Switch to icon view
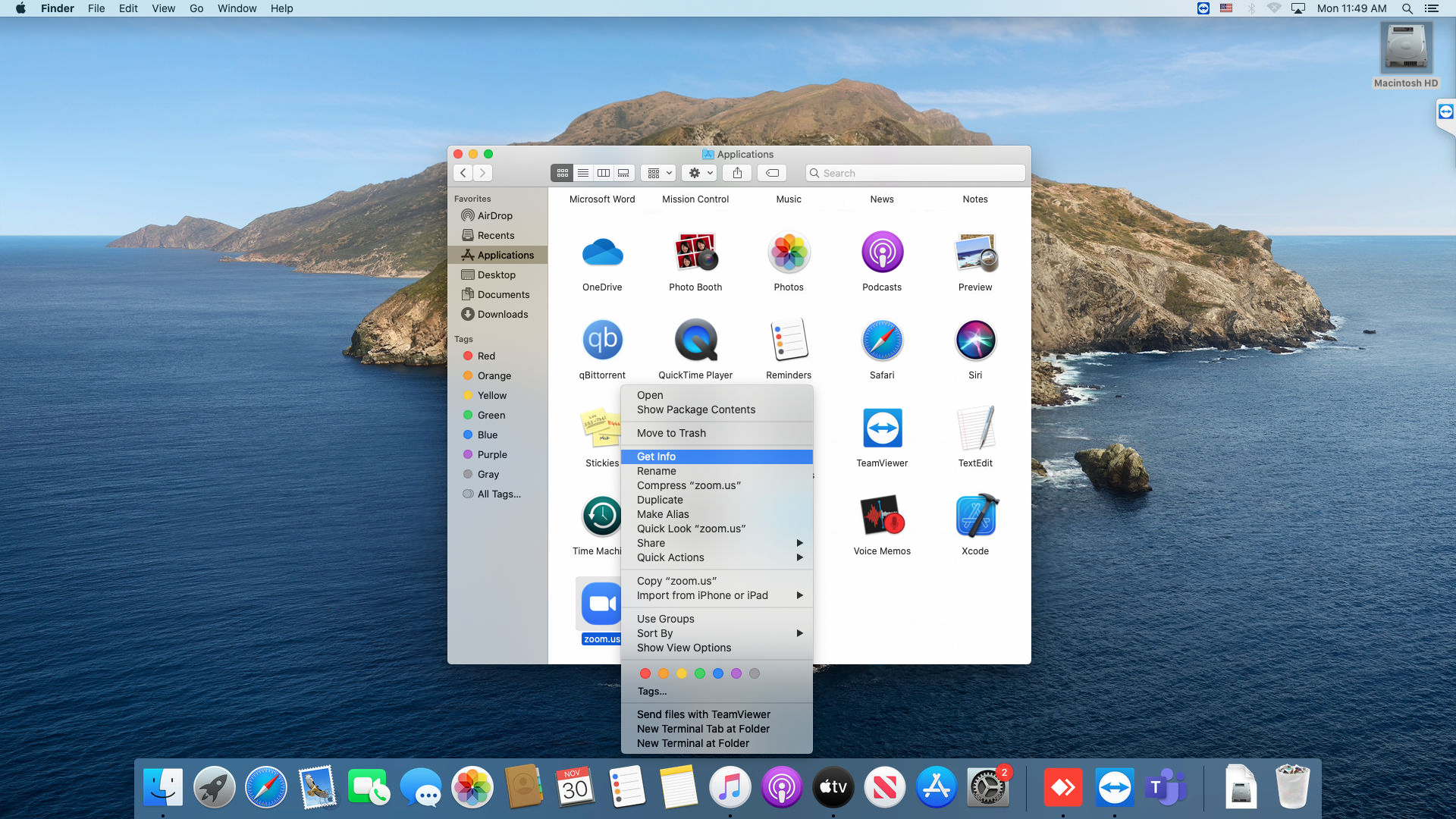Viewport: 1456px width, 819px height. point(562,173)
